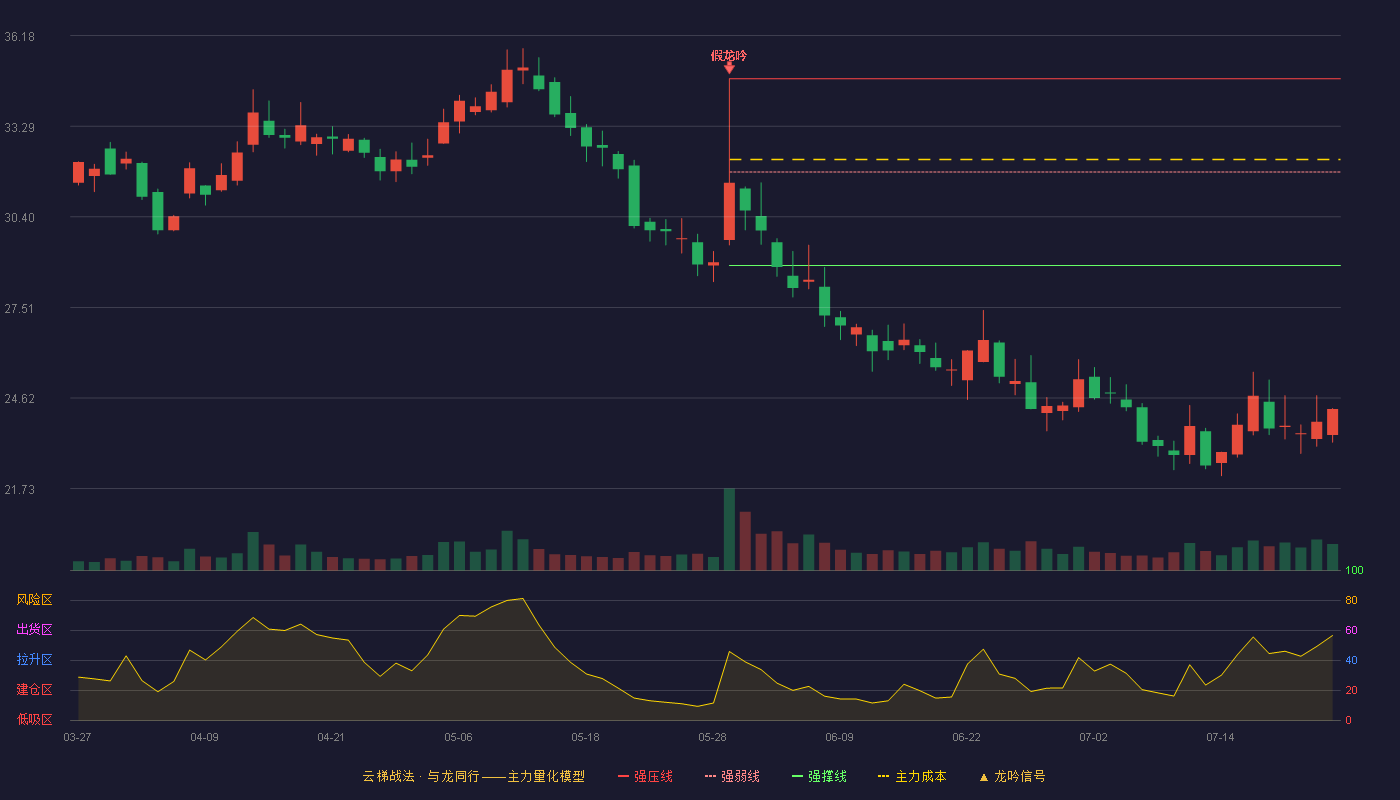Click the 07-02 date label

point(1093,737)
